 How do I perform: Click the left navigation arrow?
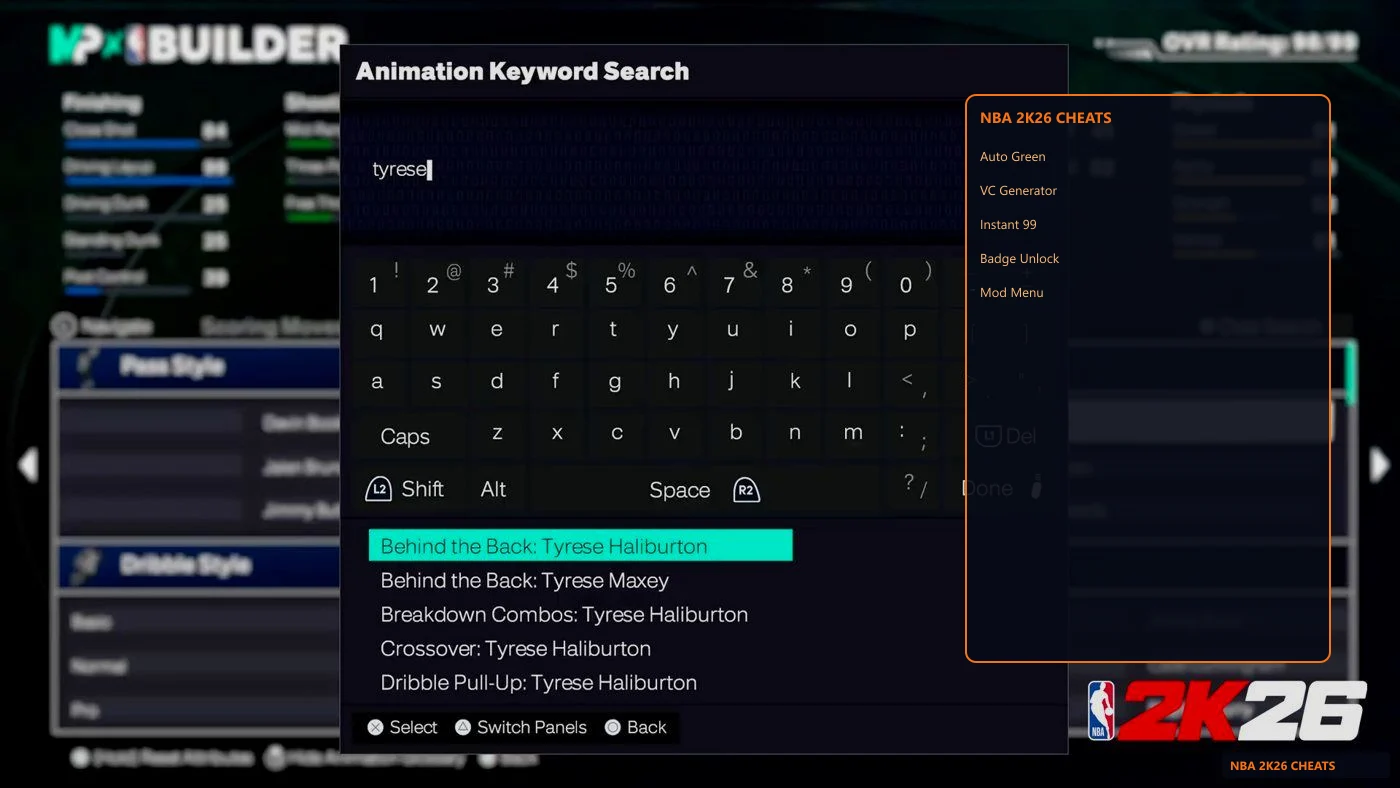click(x=28, y=465)
